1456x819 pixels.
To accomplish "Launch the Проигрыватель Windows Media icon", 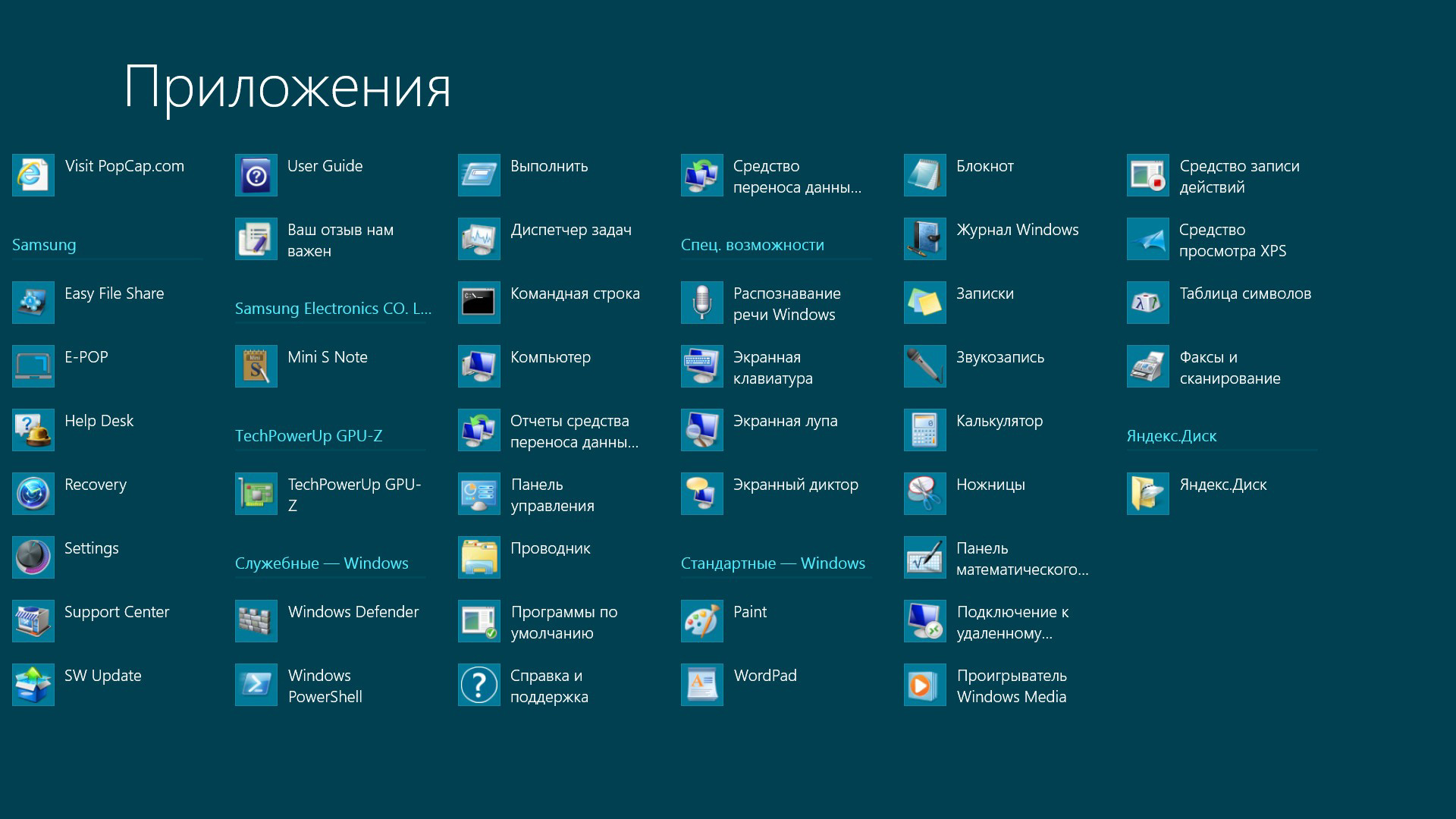I will pyautogui.click(x=924, y=685).
